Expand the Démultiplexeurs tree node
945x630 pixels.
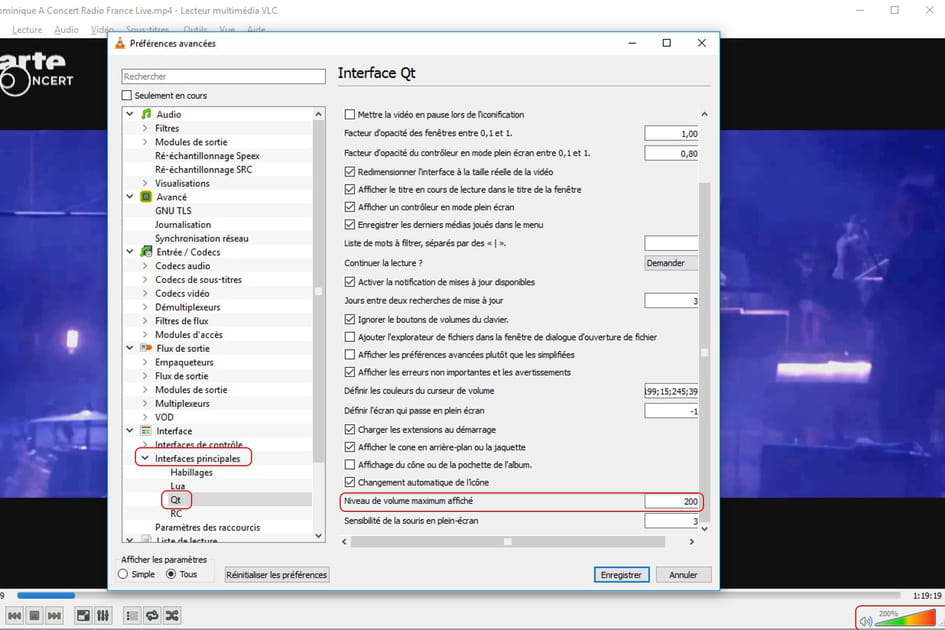145,307
